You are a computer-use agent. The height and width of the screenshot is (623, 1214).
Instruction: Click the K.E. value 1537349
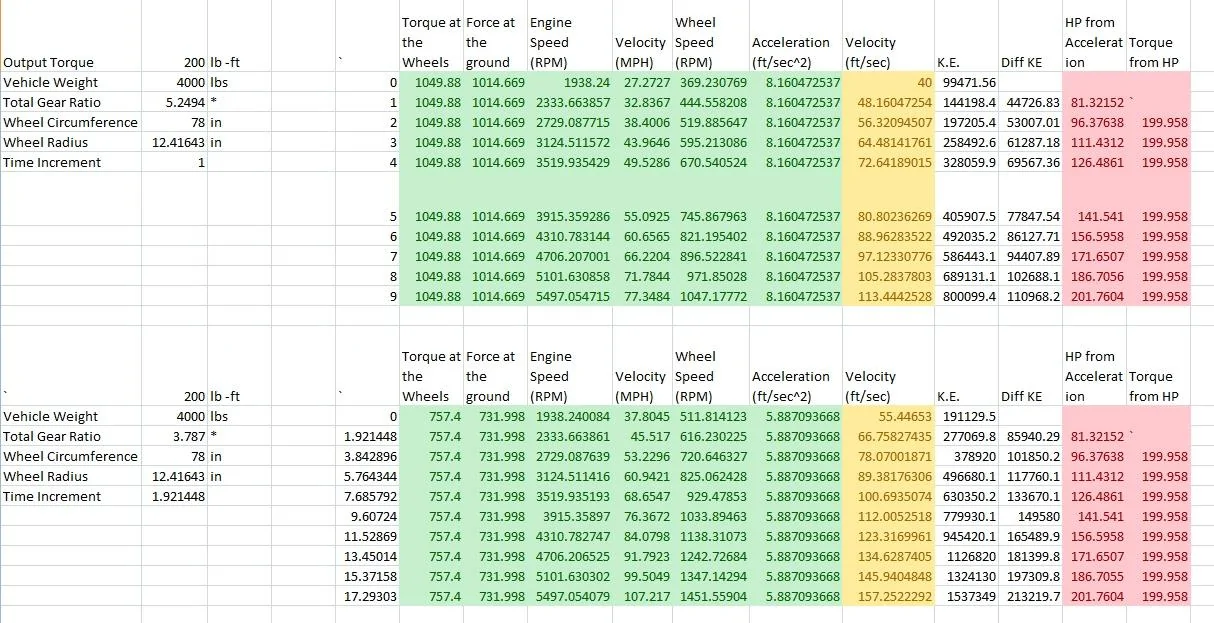click(x=967, y=596)
